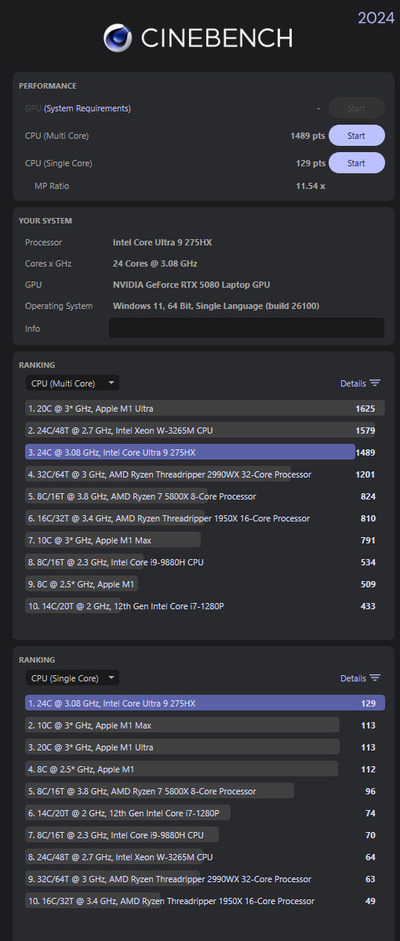Click the disabled GPU Start button

(x=356, y=108)
